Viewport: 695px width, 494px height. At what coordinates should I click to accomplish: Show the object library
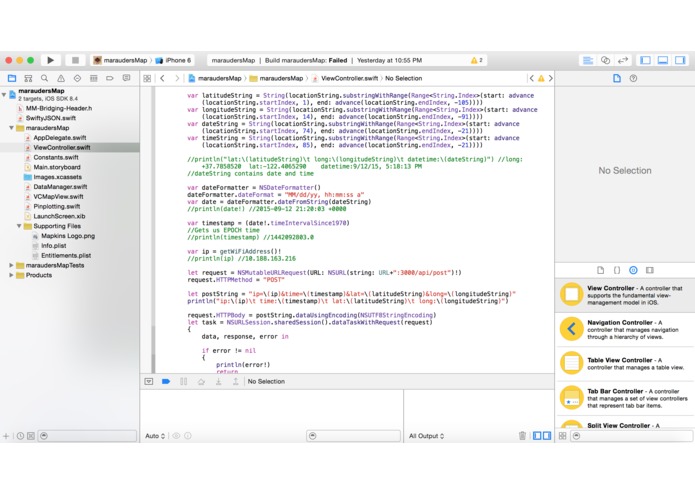(x=633, y=270)
